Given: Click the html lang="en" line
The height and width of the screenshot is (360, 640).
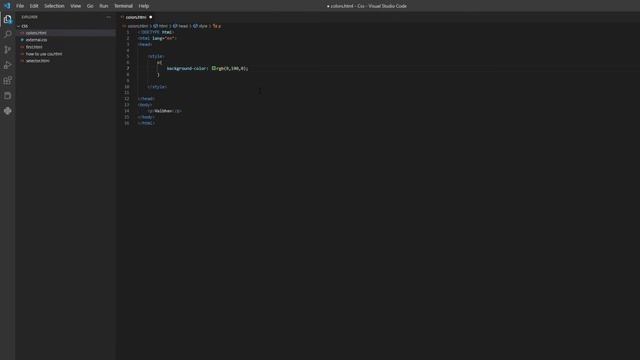Looking at the screenshot, I should (x=157, y=38).
